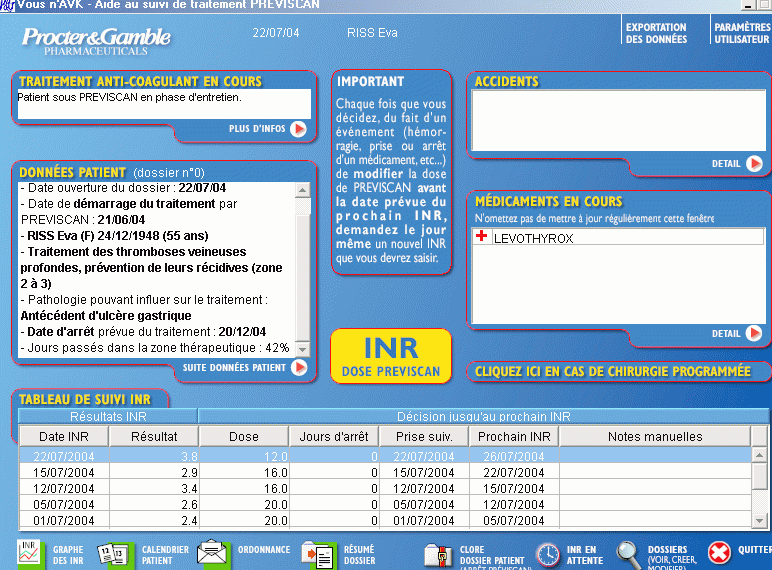Click the Résumé Dossier label

coord(359,555)
